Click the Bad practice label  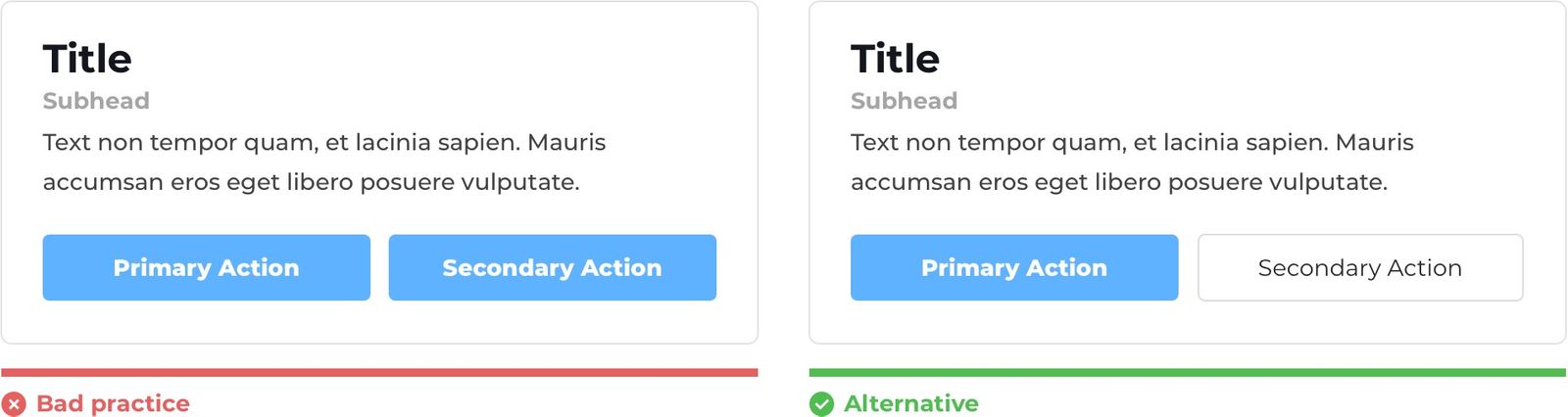coord(113,403)
